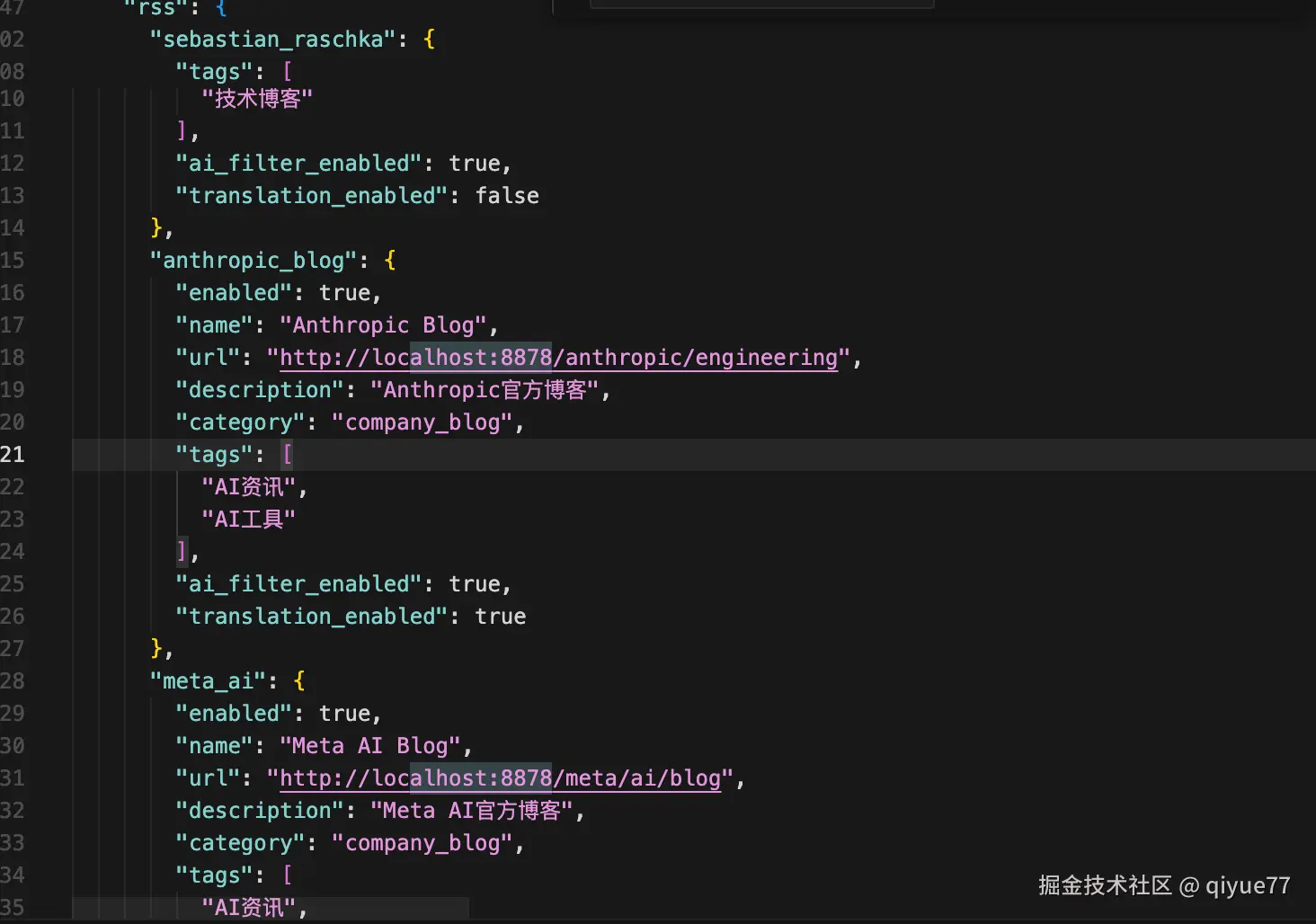Click the "tags" key on highlighted line 21

coord(214,455)
